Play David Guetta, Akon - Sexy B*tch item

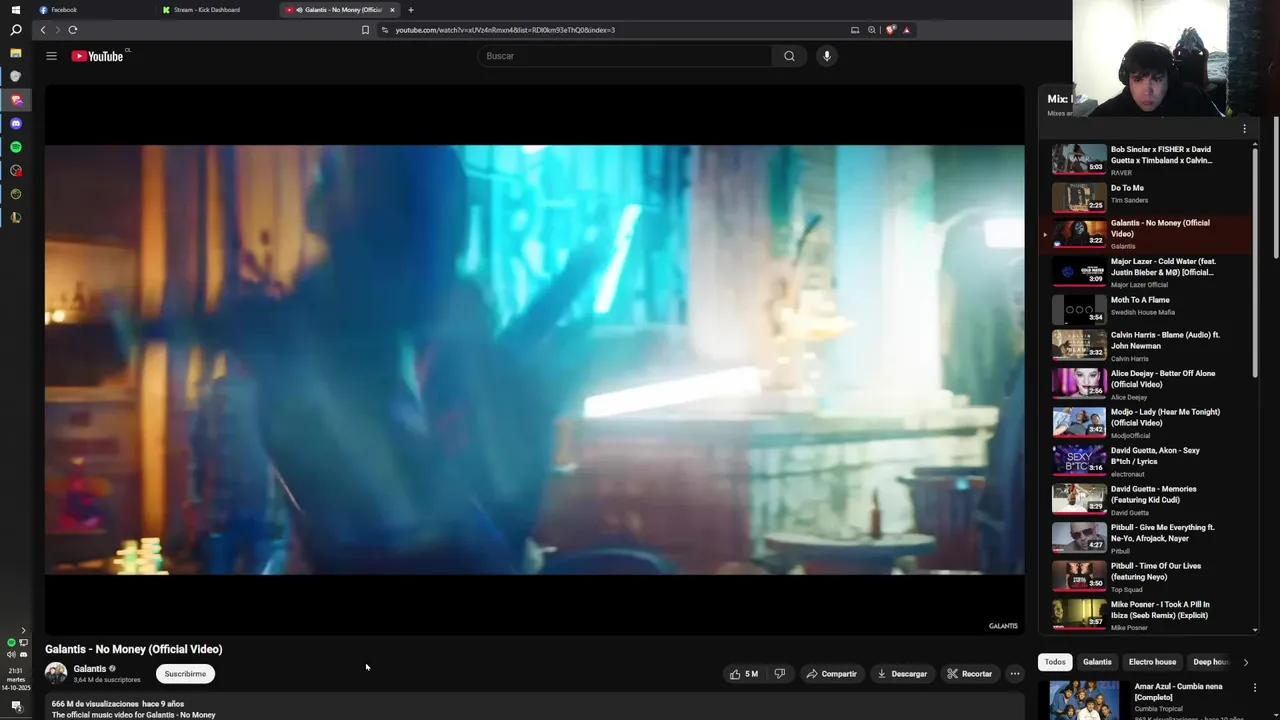1144,461
